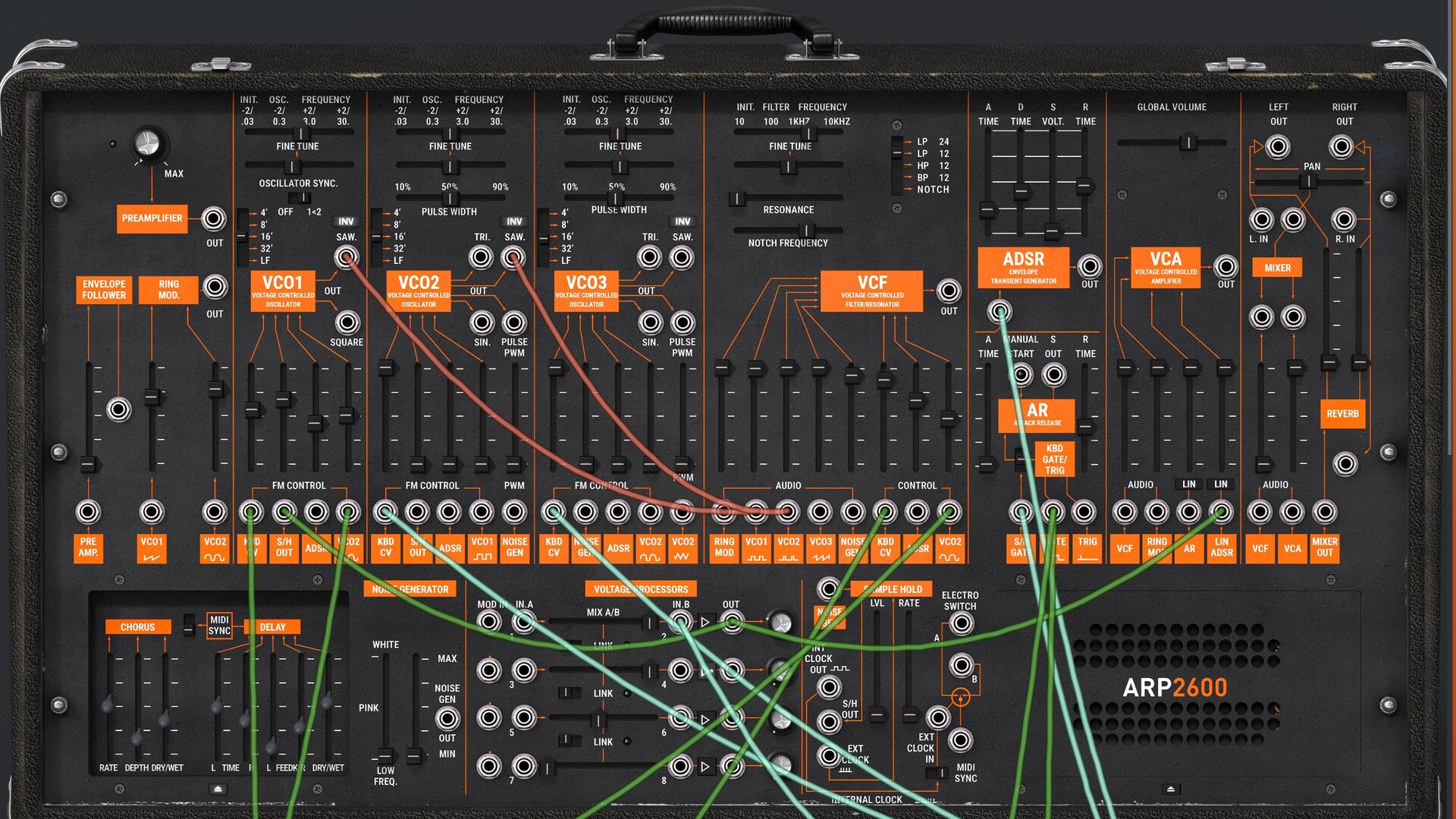Screen dimensions: 1456x819
Task: Adjust the noise generator LOW FREQ. slider
Action: pyautogui.click(x=385, y=756)
